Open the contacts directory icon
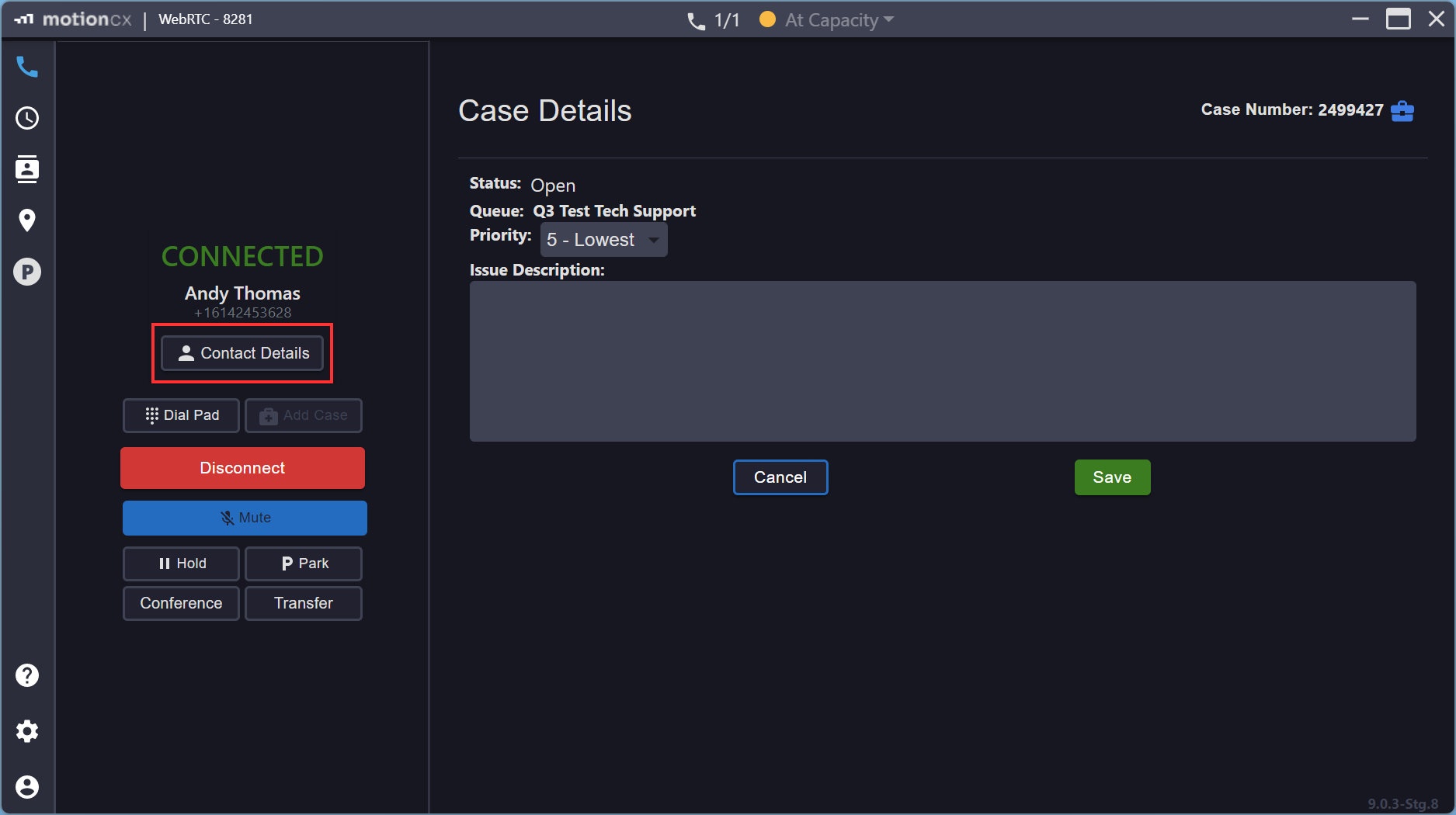1456x815 pixels. [27, 168]
